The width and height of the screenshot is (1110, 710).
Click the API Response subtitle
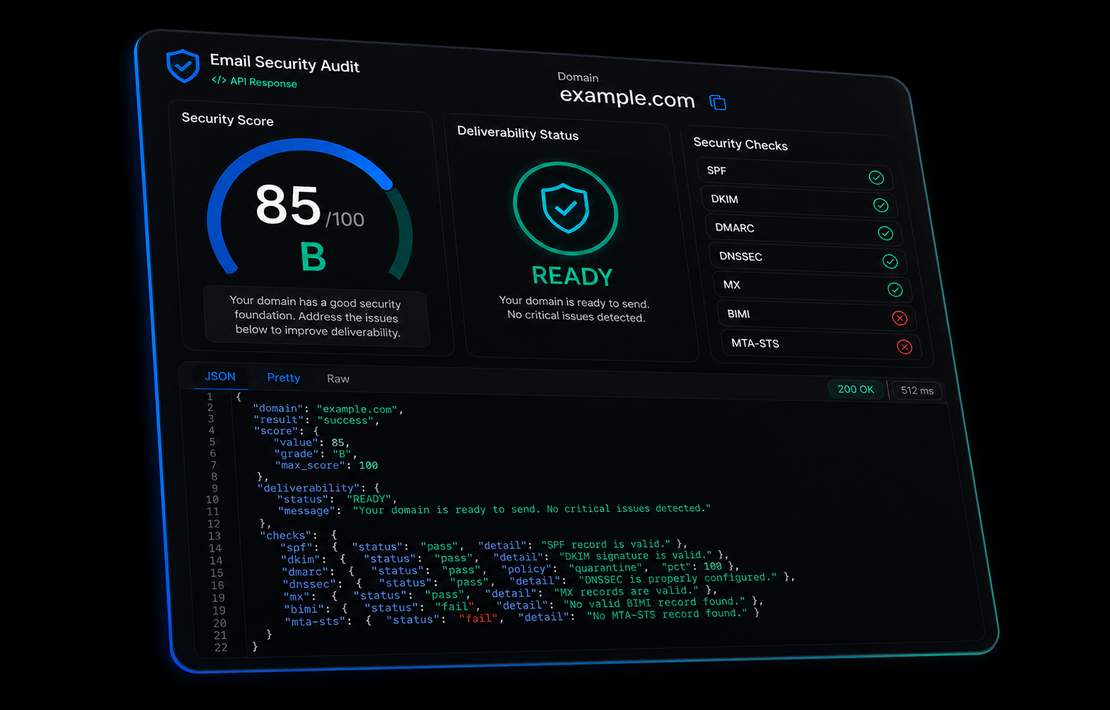[263, 82]
